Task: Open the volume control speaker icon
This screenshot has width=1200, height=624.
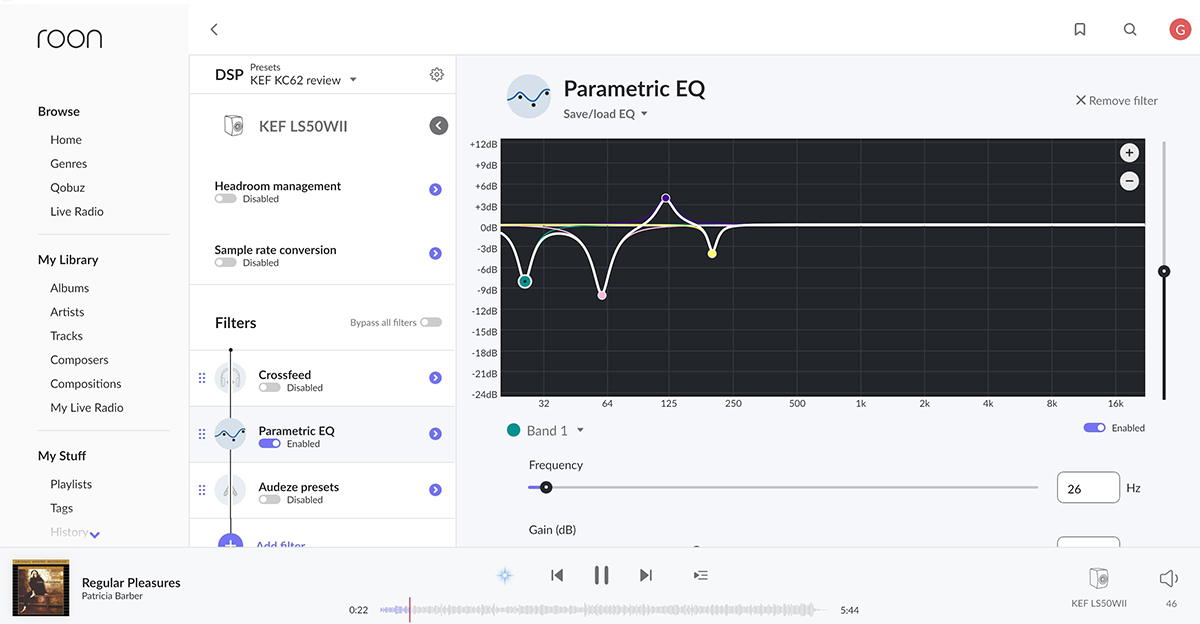Action: coord(1170,579)
